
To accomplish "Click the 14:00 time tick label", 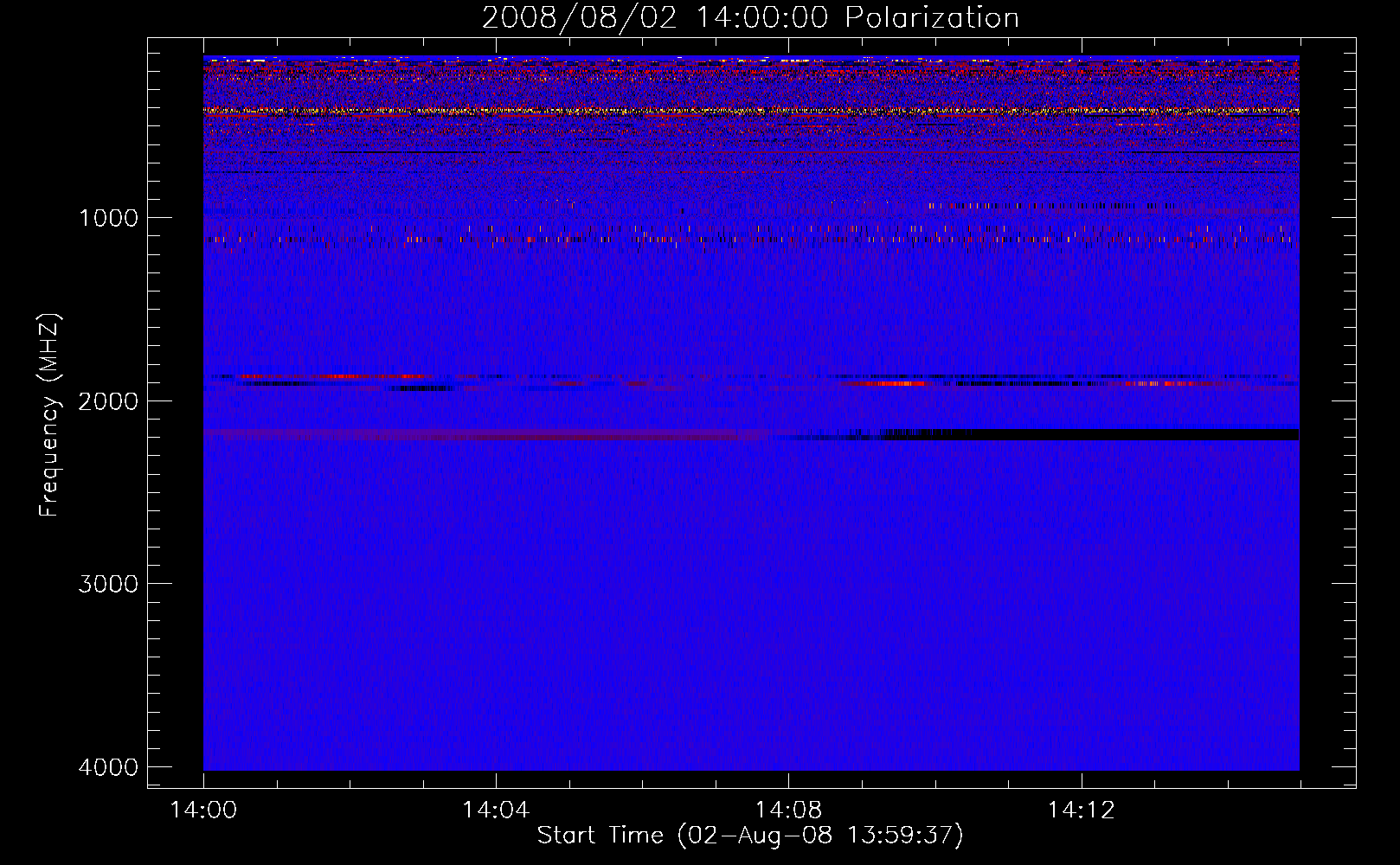I will point(203,811).
